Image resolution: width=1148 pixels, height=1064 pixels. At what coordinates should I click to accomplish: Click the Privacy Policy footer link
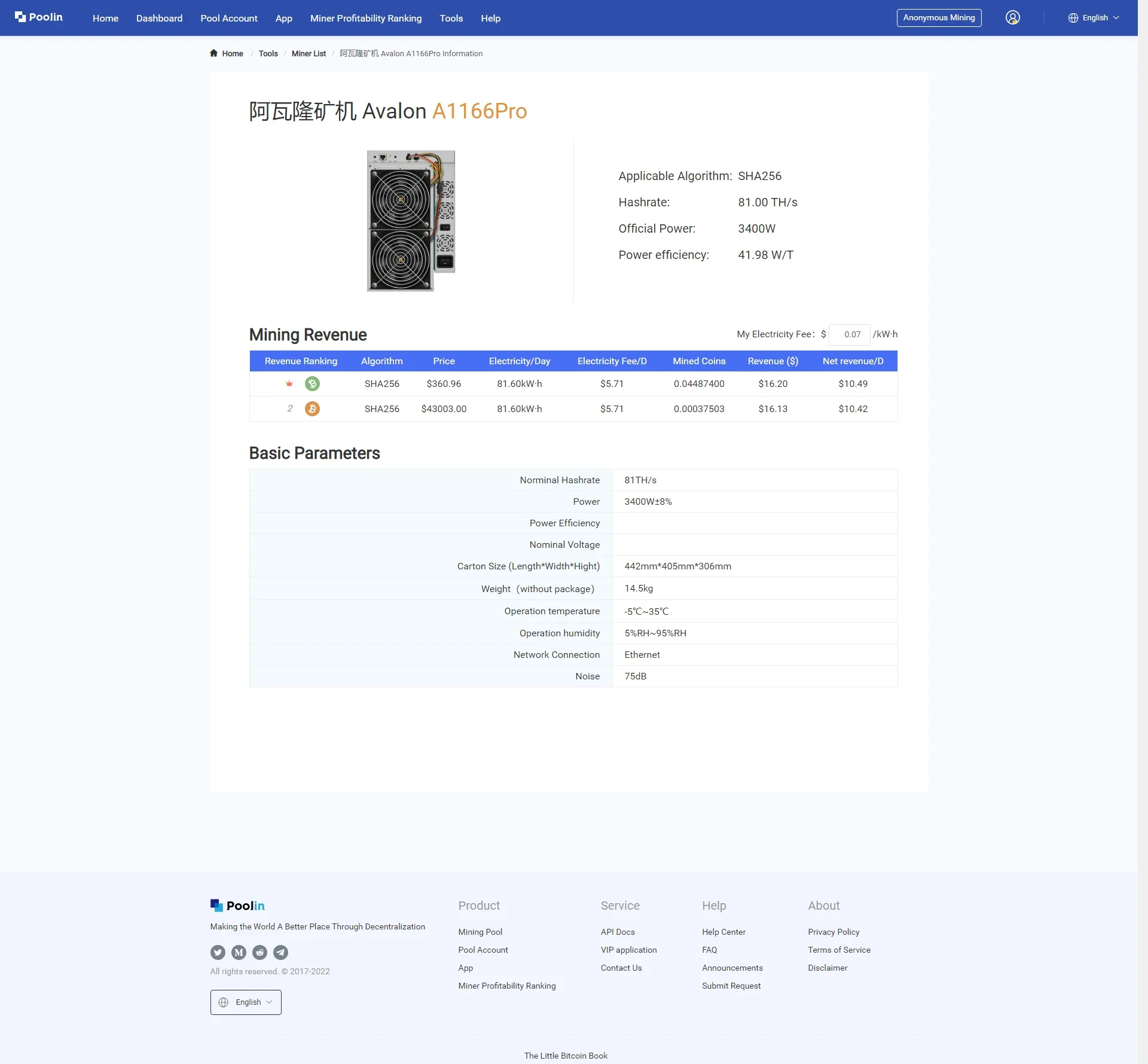tap(833, 931)
